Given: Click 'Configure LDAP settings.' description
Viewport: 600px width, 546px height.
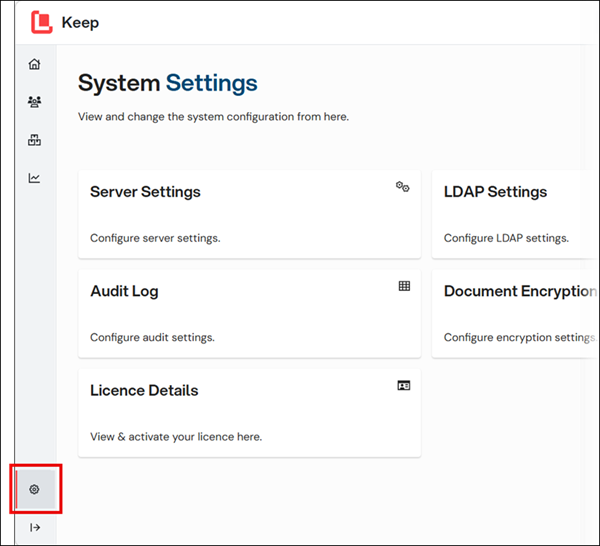Looking at the screenshot, I should coord(506,238).
